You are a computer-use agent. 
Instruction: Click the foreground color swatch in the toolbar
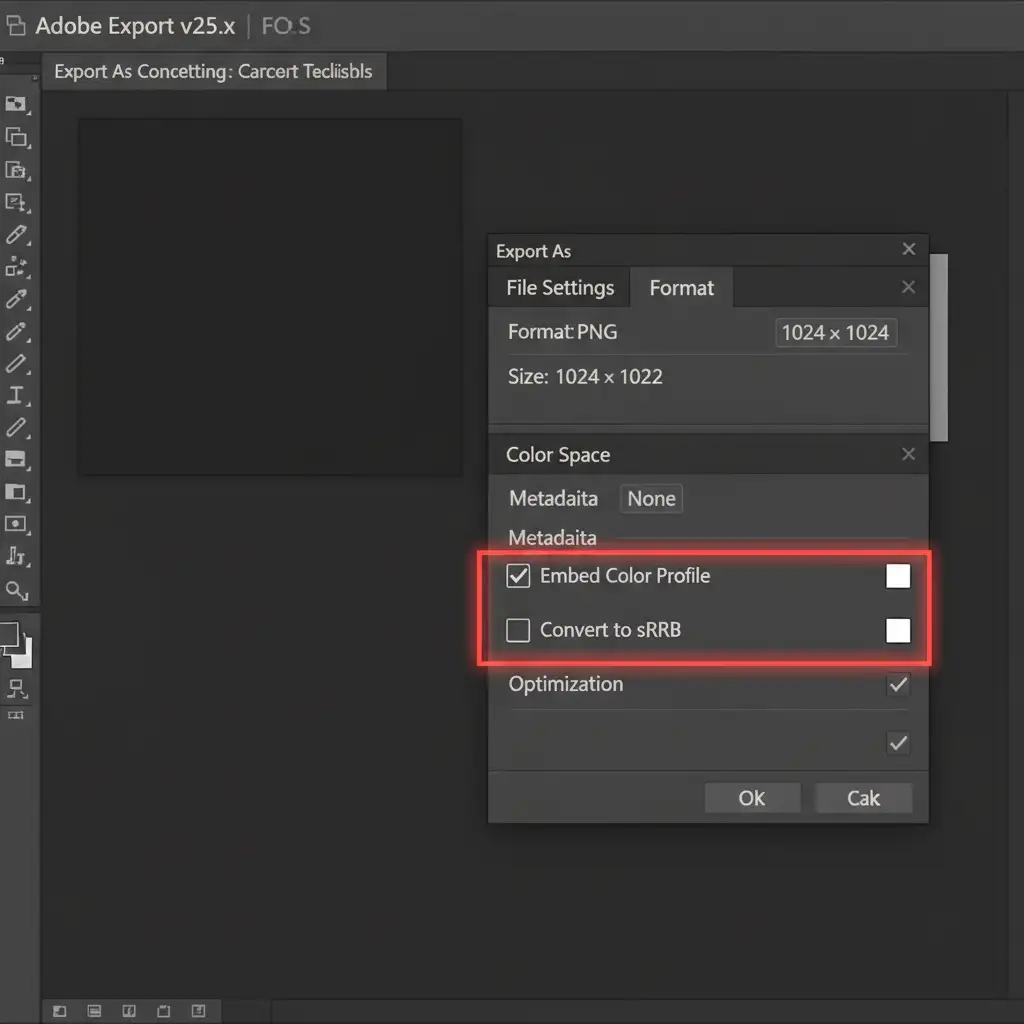point(9,635)
